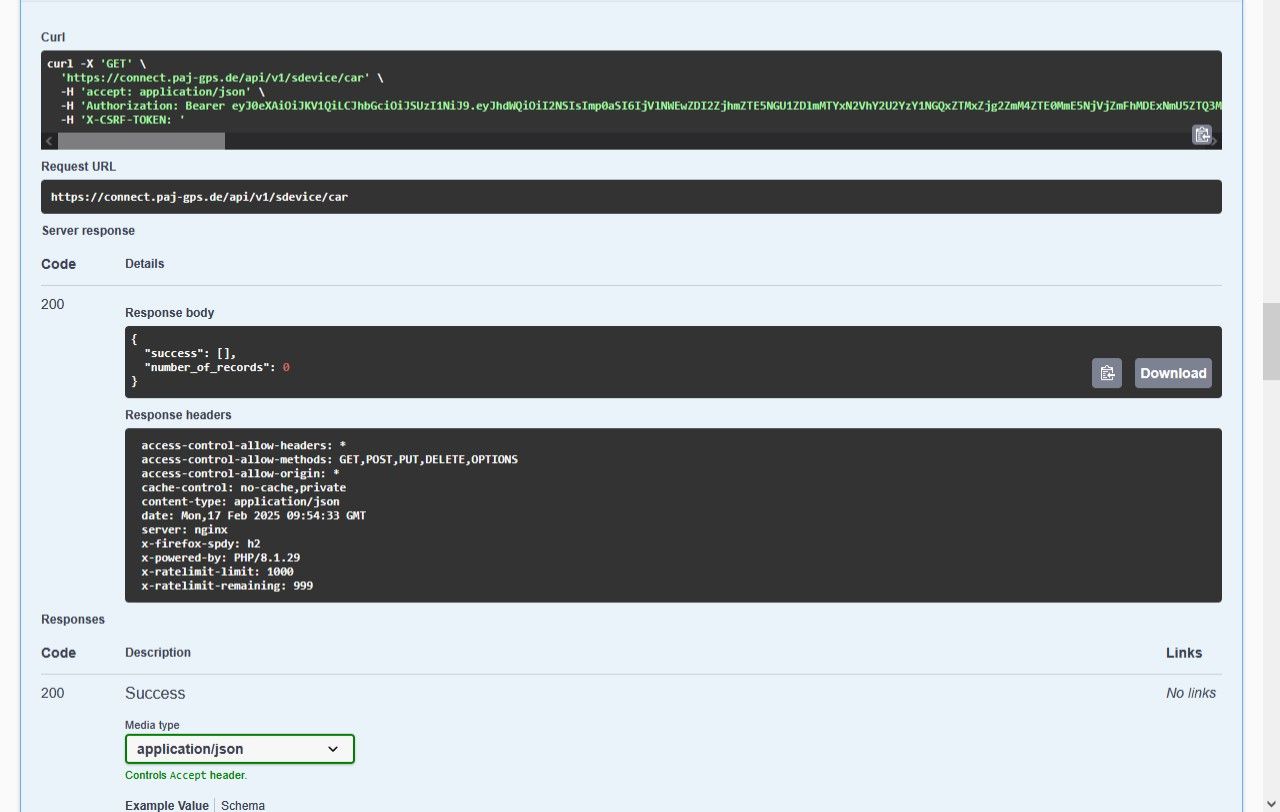The image size is (1280, 812).
Task: Click the Description column header
Action: click(158, 653)
